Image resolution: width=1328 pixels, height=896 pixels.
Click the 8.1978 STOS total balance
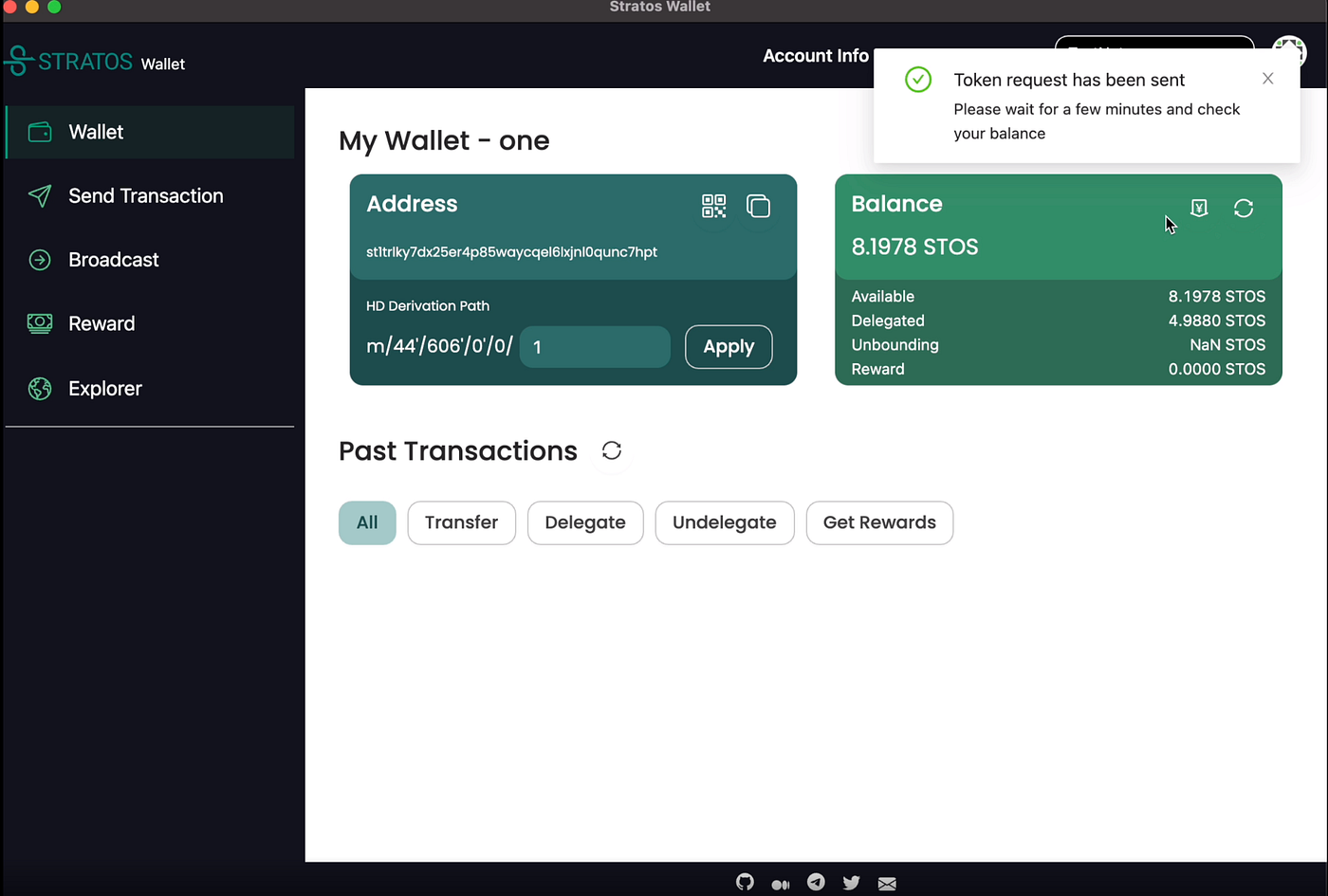click(x=914, y=247)
